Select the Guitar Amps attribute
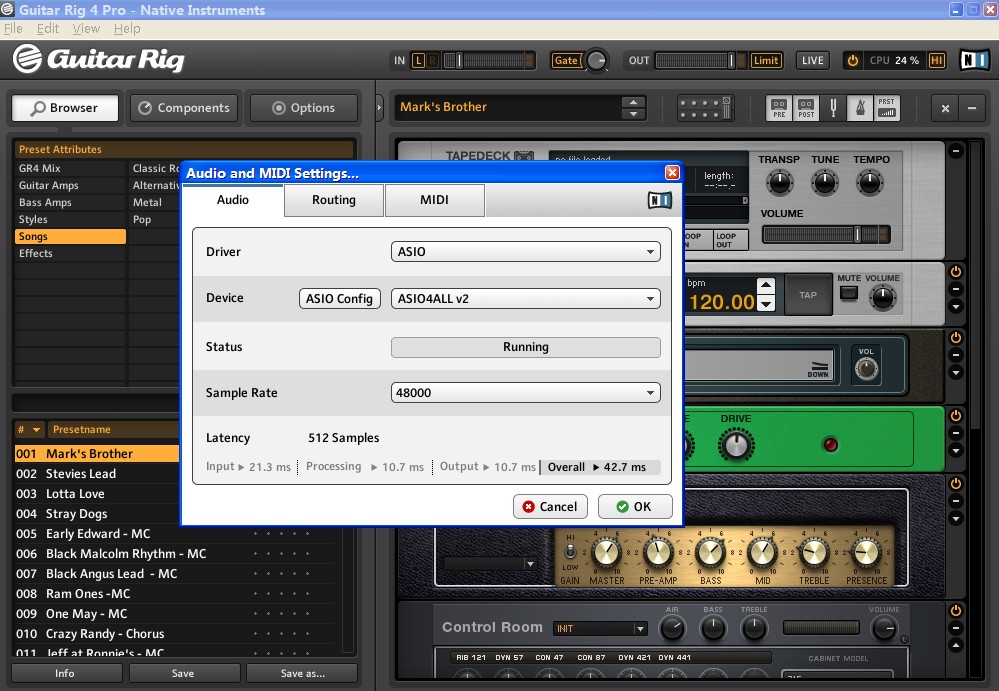 [x=70, y=185]
